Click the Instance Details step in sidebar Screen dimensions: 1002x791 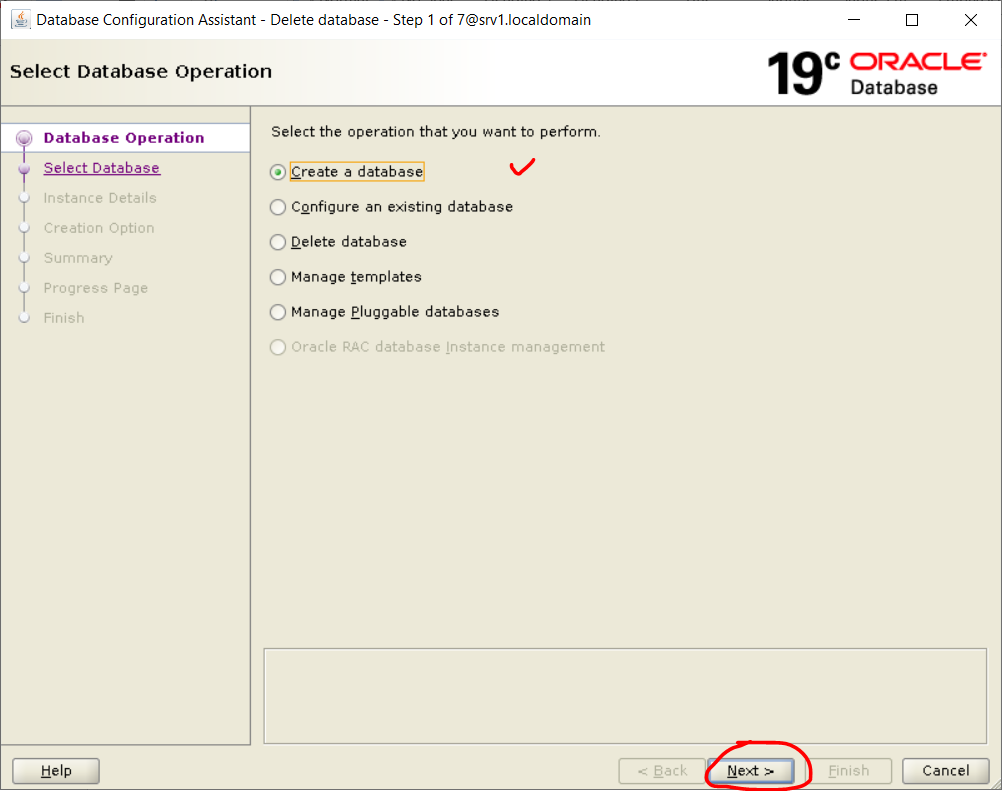[100, 198]
